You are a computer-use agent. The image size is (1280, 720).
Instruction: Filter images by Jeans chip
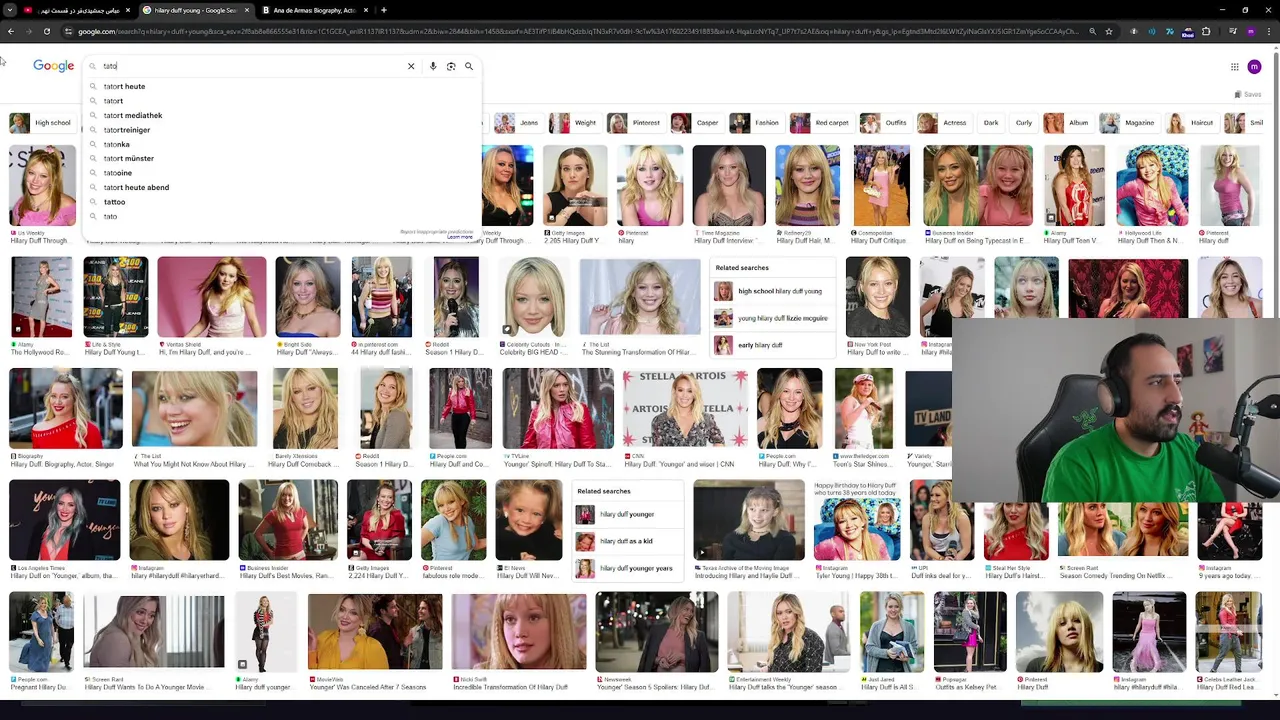[518, 123]
